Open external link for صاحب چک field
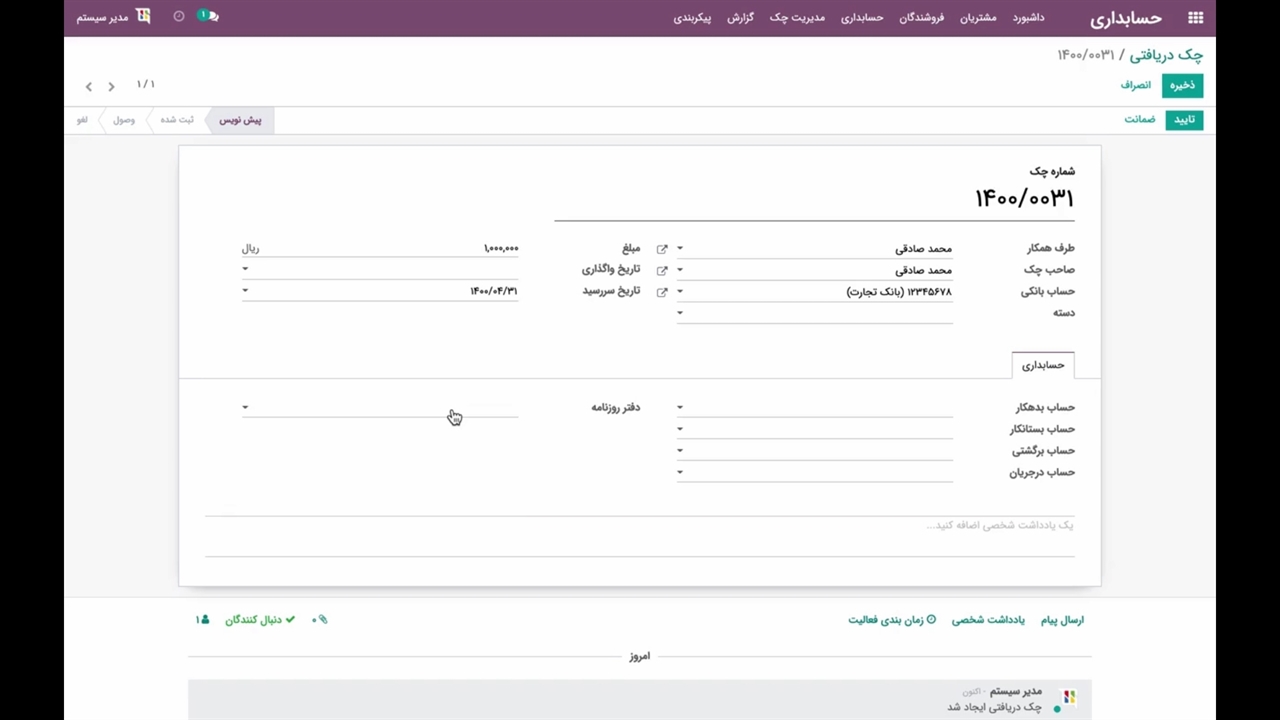Viewport: 1280px width, 720px height. coord(662,270)
